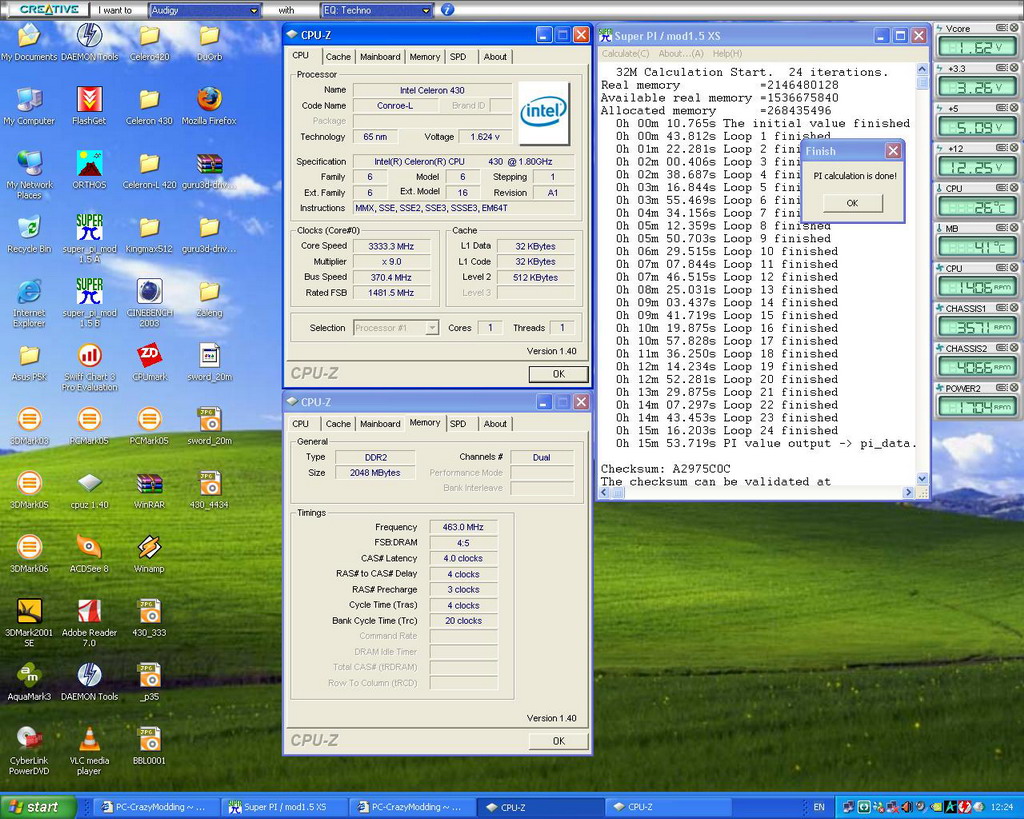The image size is (1024, 819).
Task: Click the Windows start button
Action: [x=37, y=807]
